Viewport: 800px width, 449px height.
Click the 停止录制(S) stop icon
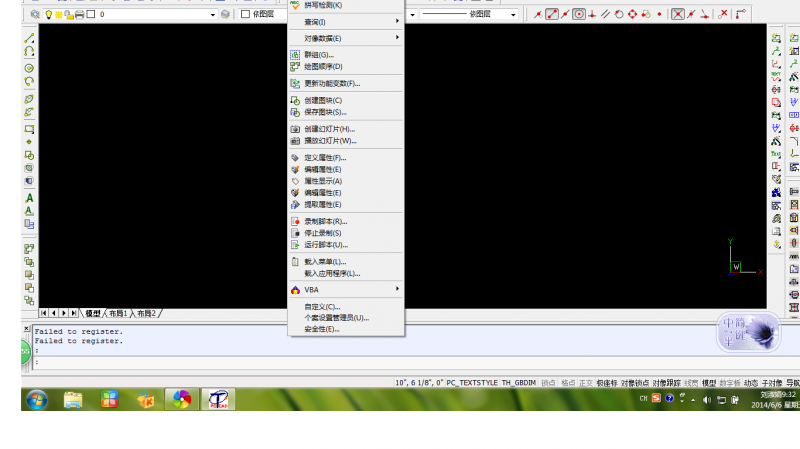pos(295,233)
